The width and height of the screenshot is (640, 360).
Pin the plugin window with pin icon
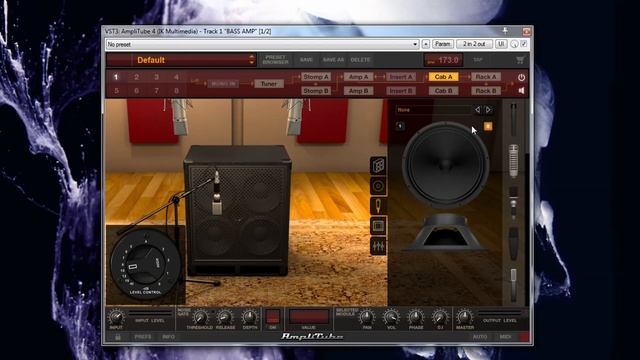[505, 31]
